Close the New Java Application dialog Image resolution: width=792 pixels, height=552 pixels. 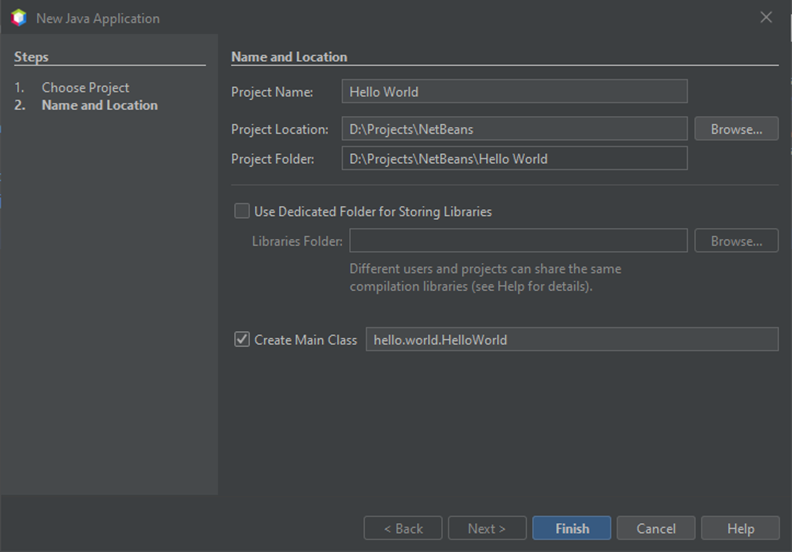click(x=766, y=18)
